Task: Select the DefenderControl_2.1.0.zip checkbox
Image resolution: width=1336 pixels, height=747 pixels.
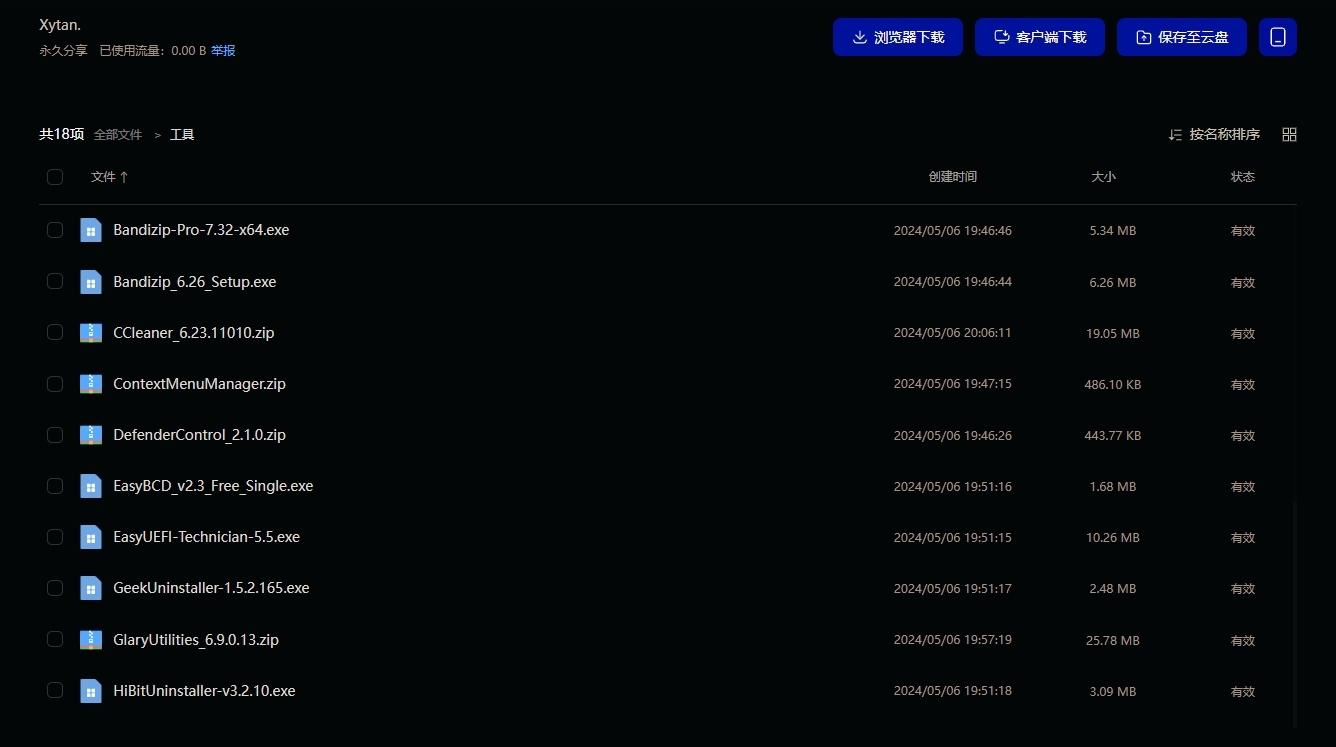Action: pos(55,434)
